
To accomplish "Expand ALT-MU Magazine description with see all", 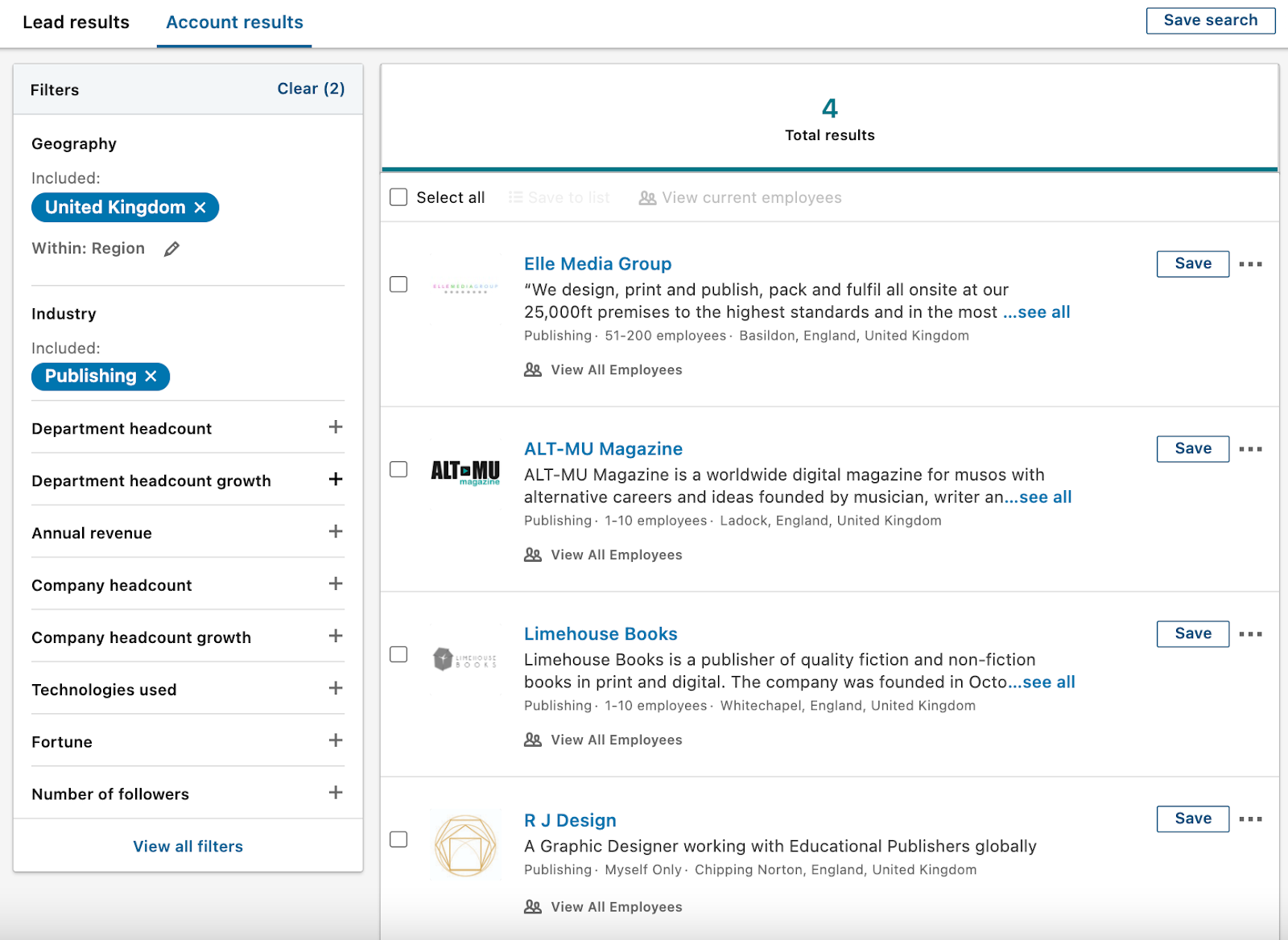I will coord(1039,497).
